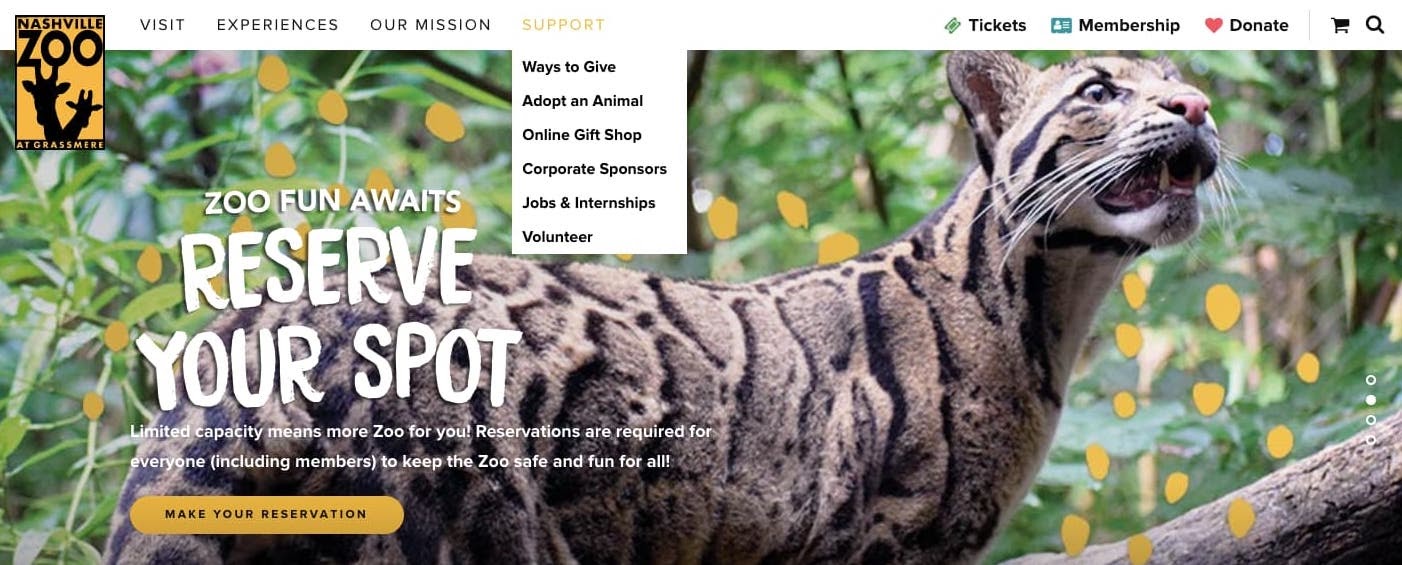Select the active second carousel dot
Viewport: 1402px width, 565px height.
click(x=1371, y=400)
